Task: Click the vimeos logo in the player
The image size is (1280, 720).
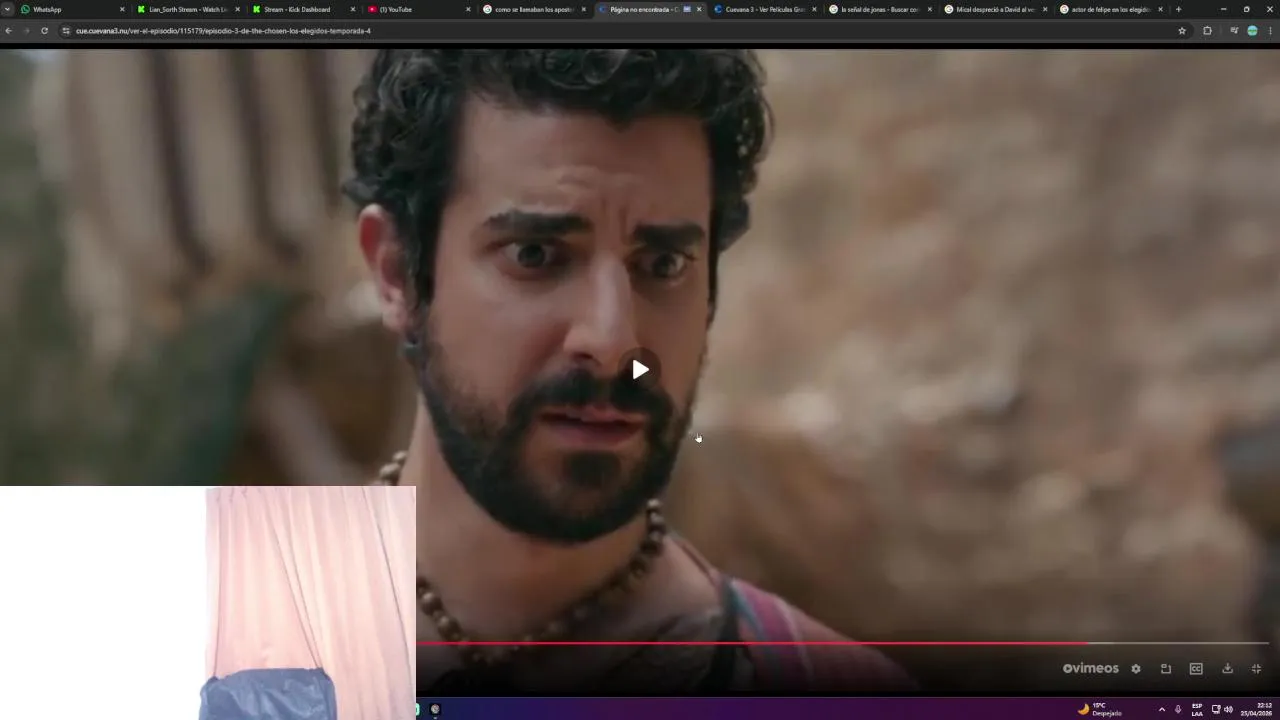Action: click(x=1091, y=668)
